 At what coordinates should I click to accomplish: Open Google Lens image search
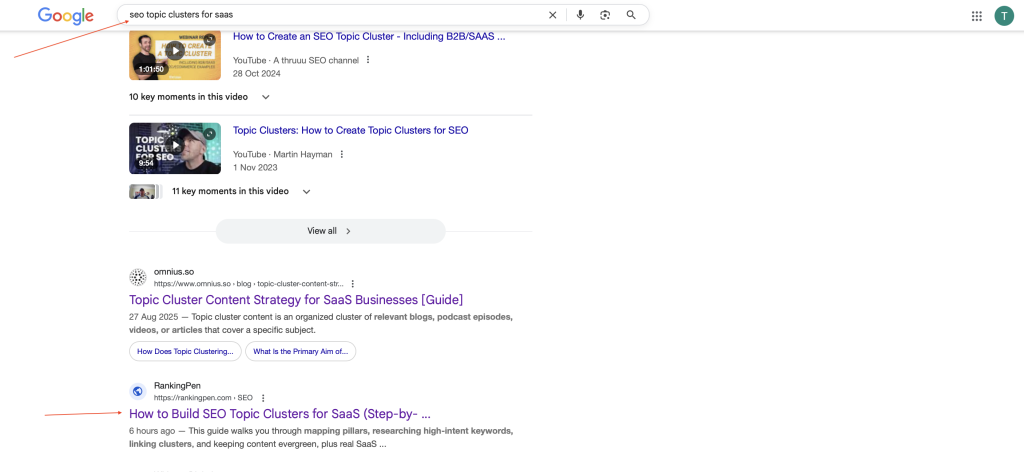[605, 15]
